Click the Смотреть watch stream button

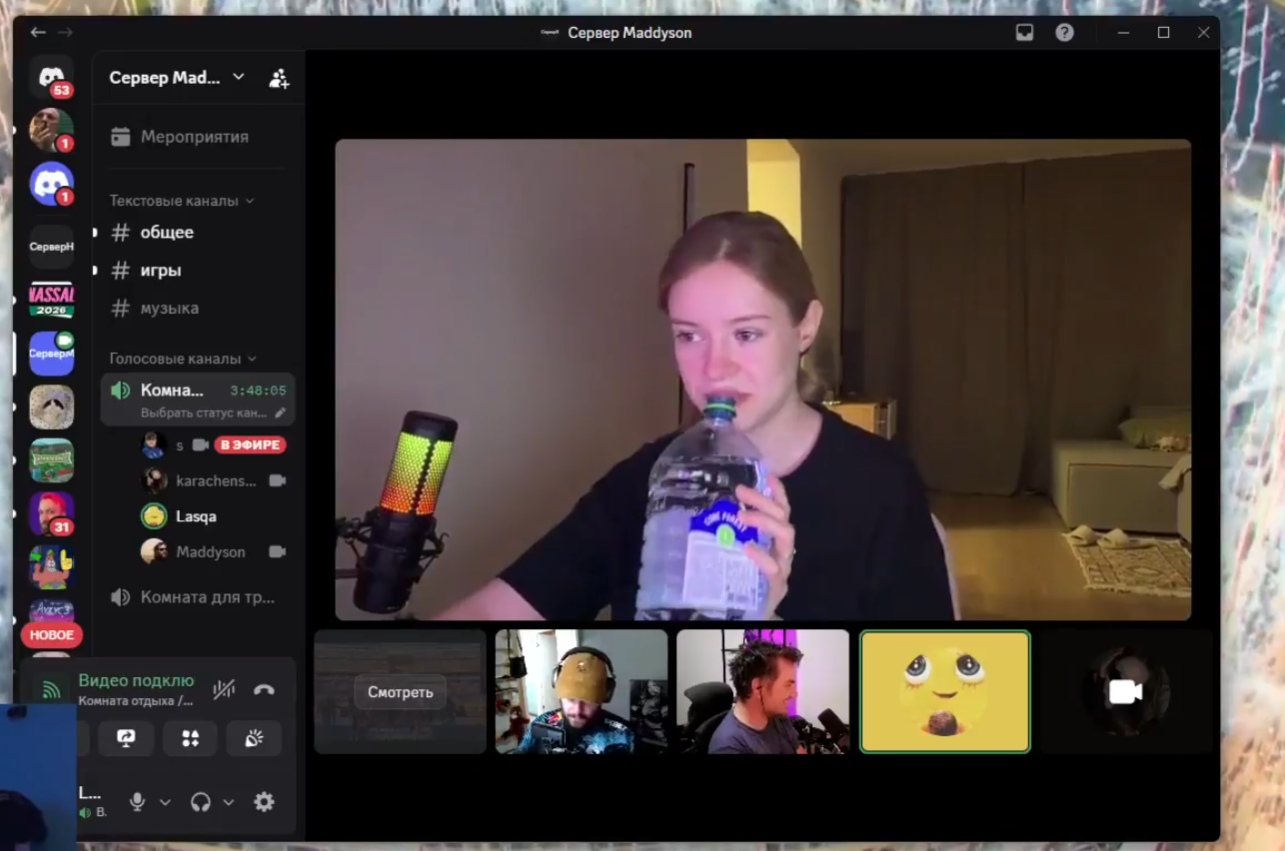pos(400,692)
